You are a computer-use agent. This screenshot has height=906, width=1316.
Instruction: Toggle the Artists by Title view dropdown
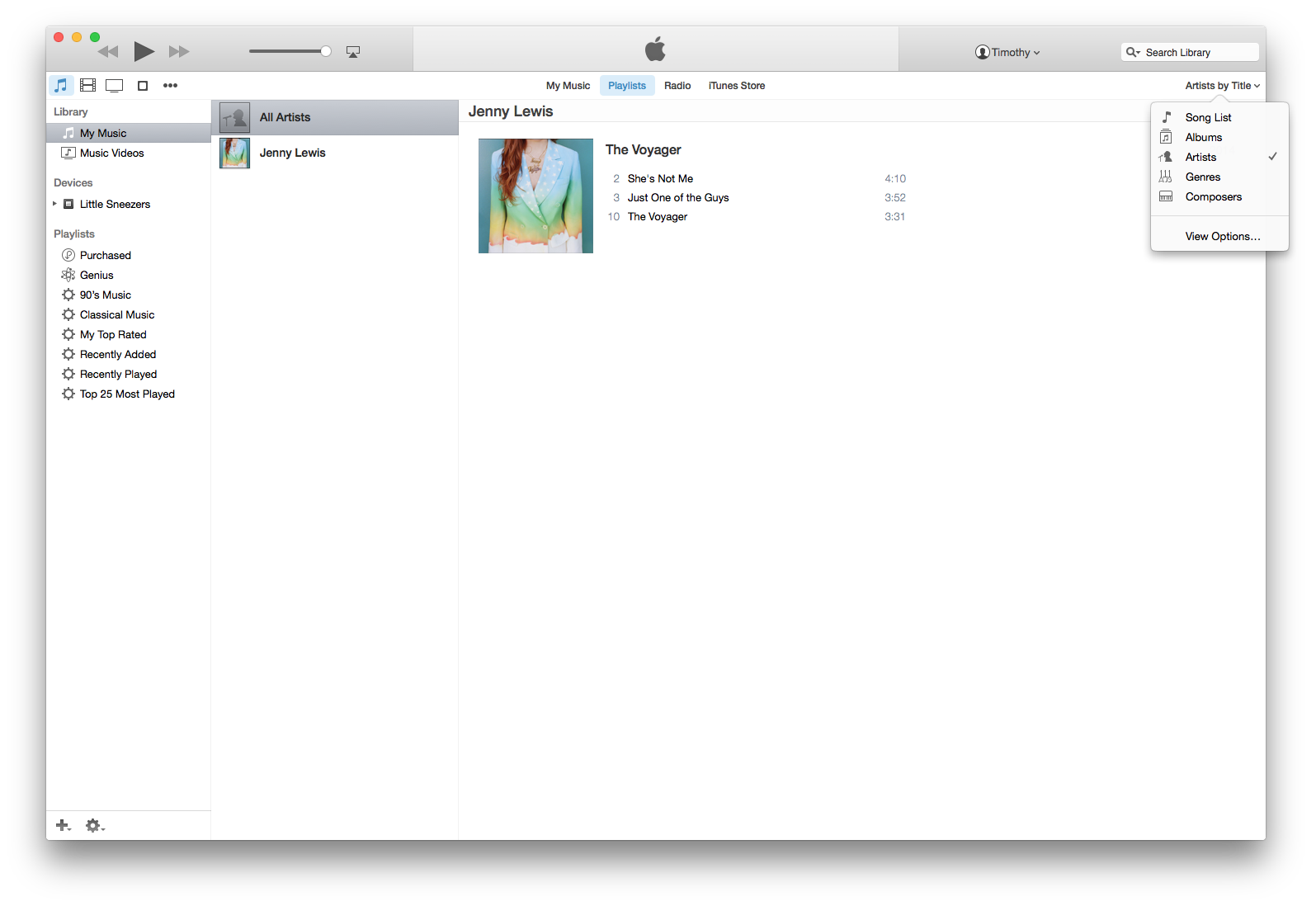pyautogui.click(x=1223, y=86)
